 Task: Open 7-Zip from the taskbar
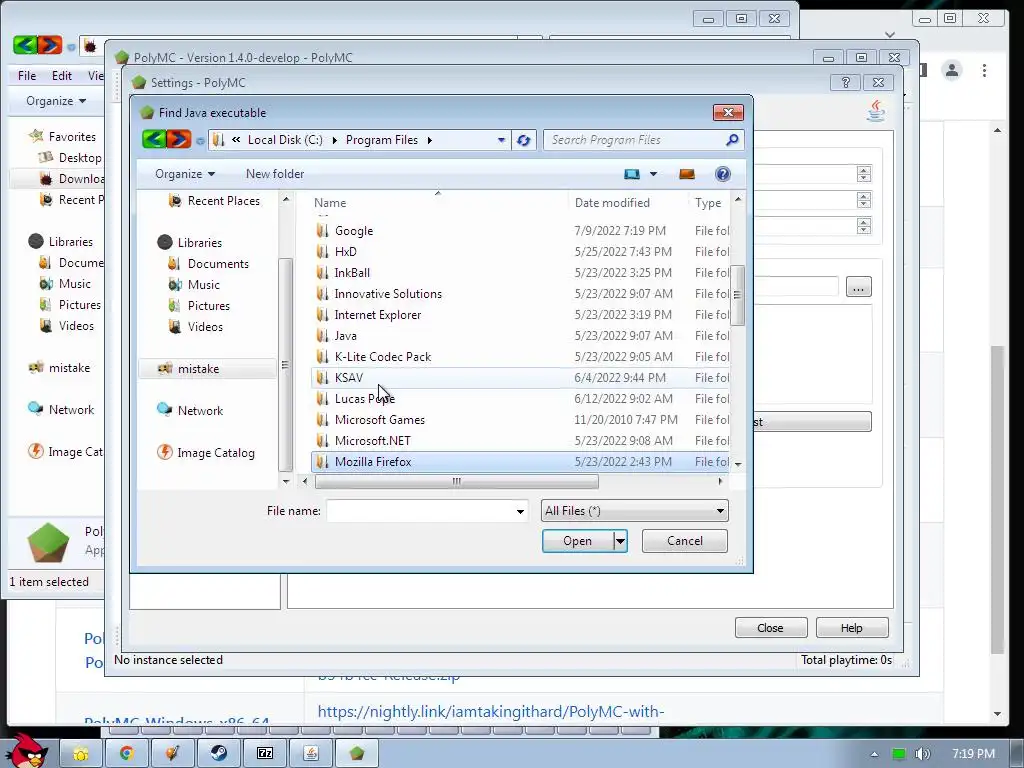click(264, 753)
